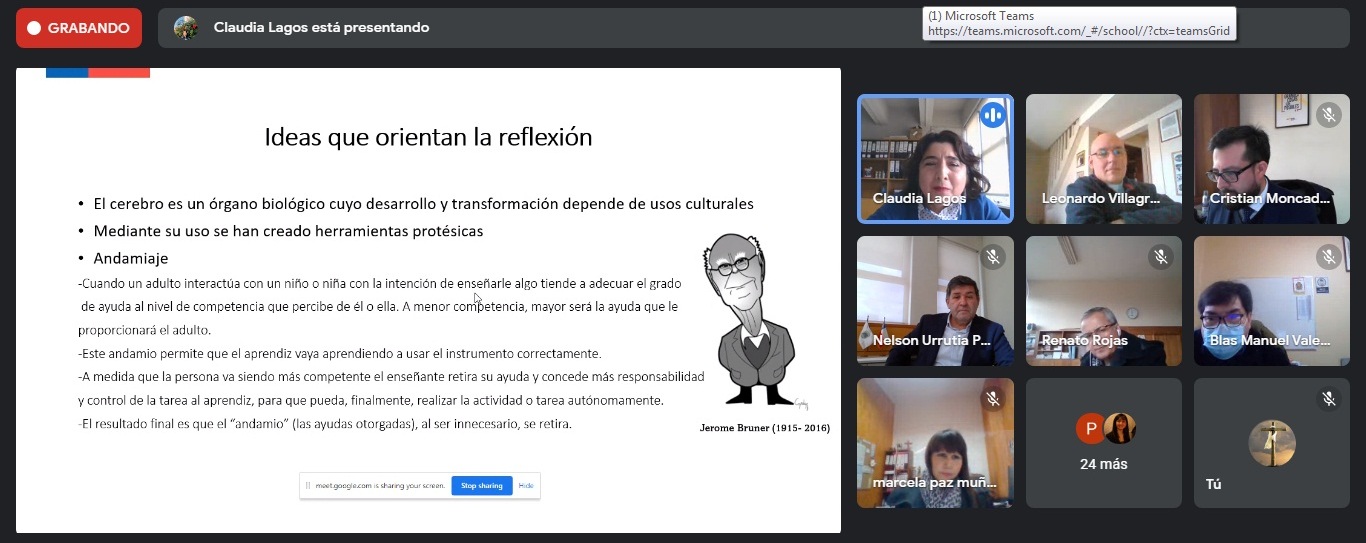Click muted mic icon on Renato Rojas' tile
Image resolution: width=1366 pixels, height=543 pixels.
(x=1160, y=257)
